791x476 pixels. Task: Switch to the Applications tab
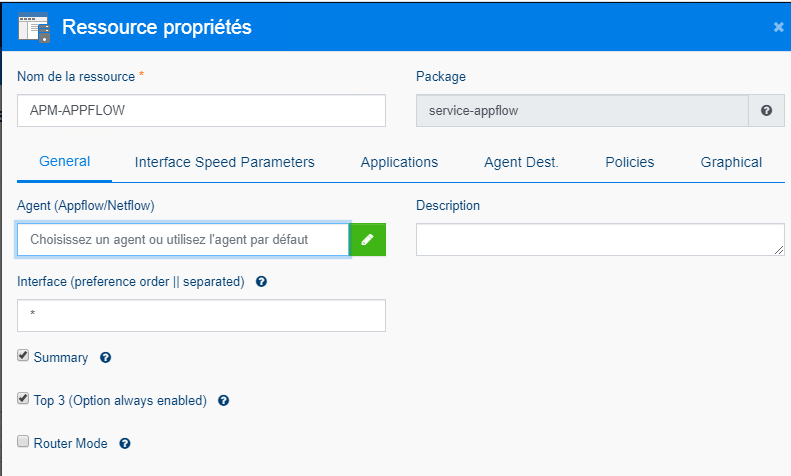(x=399, y=162)
